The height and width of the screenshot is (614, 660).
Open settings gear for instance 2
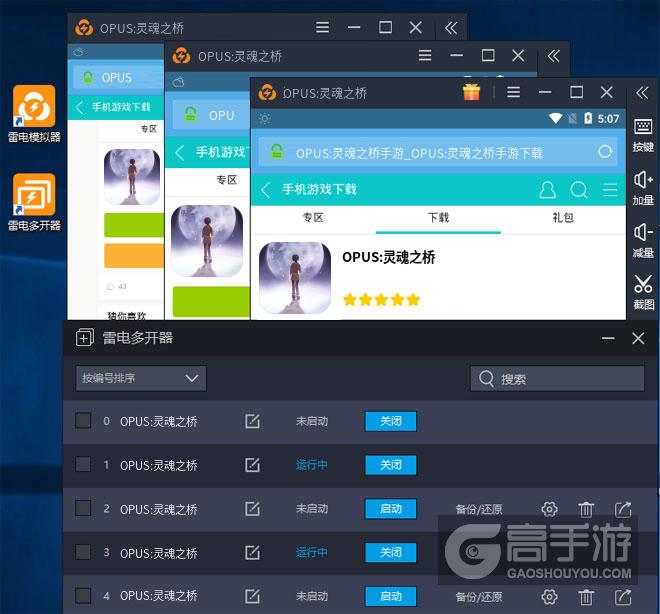pos(549,509)
